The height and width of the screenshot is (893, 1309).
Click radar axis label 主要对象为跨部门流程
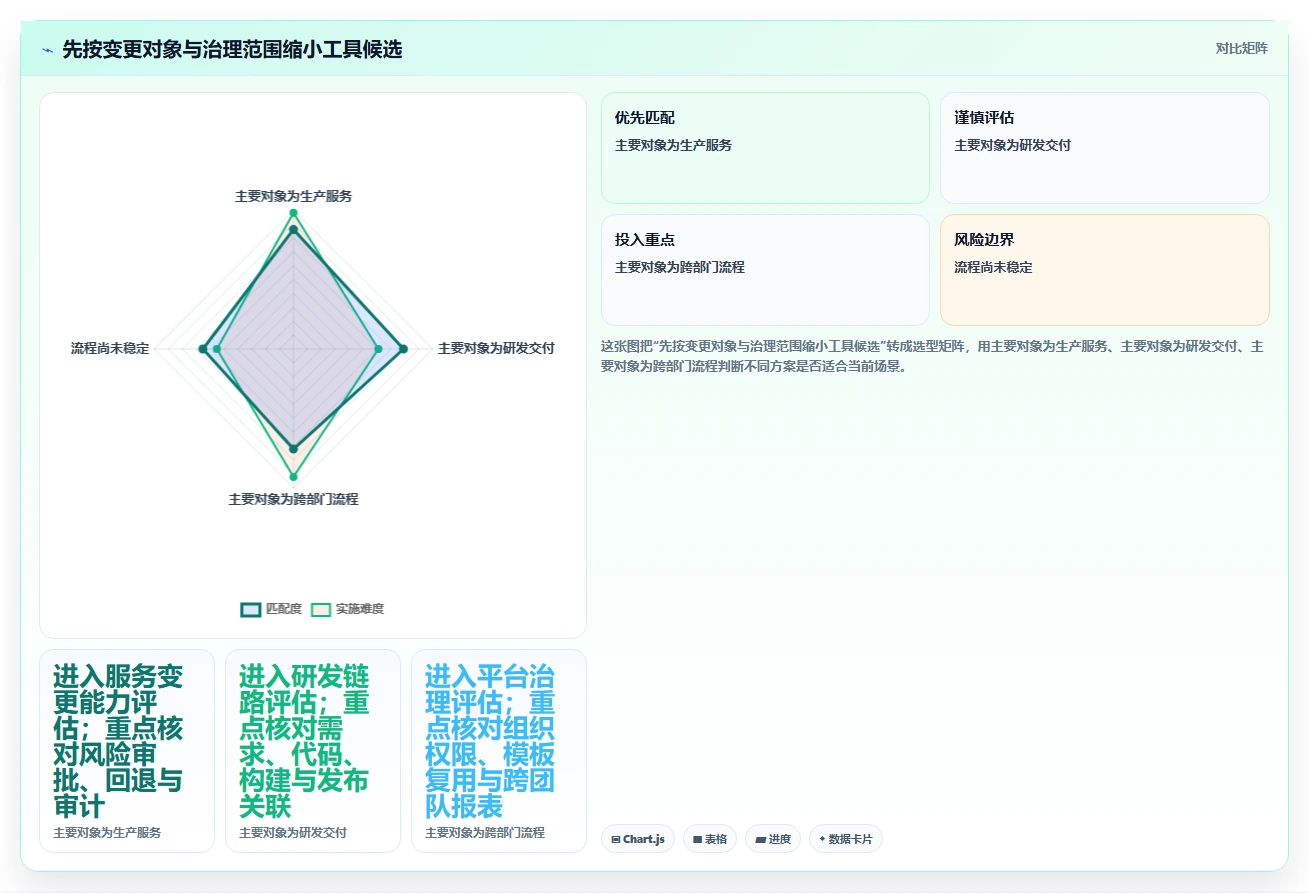293,499
